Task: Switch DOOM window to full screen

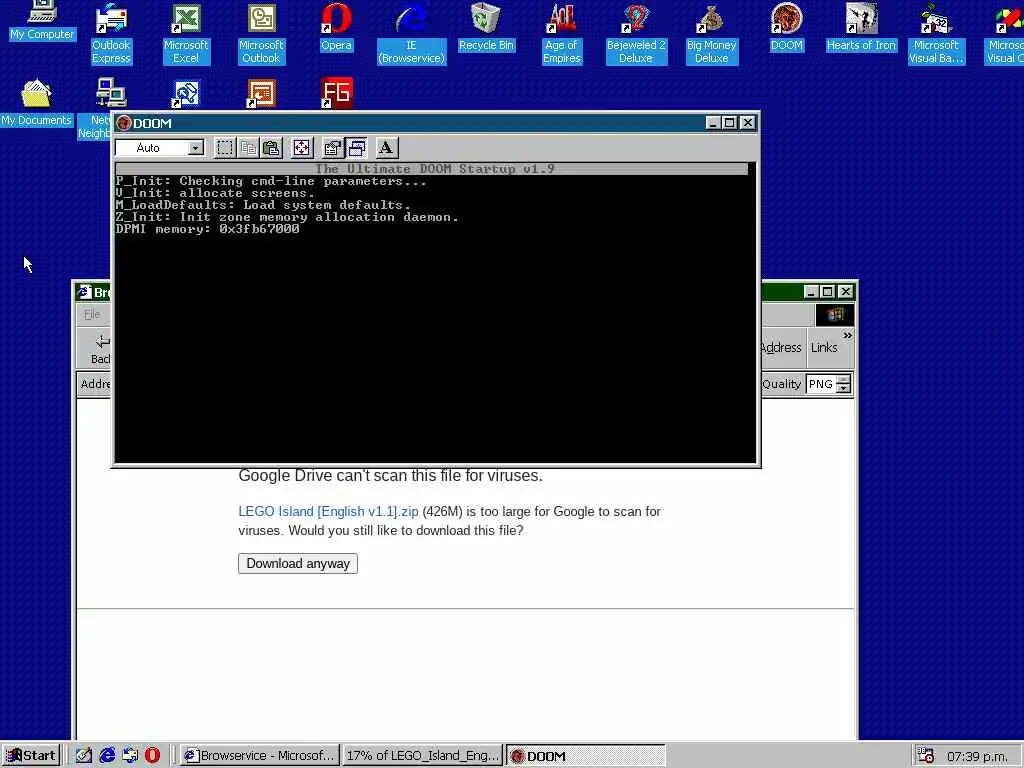Action: (x=301, y=148)
